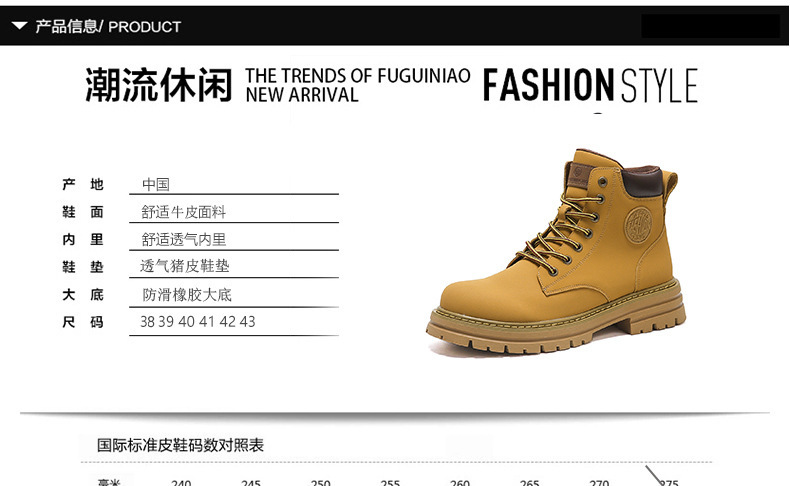790x486 pixels.
Task: Click the 尺码 row label
Action: [83, 322]
